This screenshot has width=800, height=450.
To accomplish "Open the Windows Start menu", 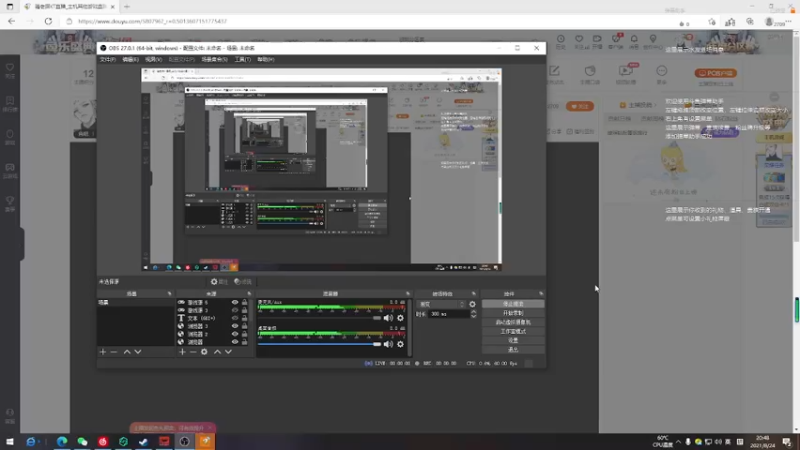I will (x=10, y=441).
